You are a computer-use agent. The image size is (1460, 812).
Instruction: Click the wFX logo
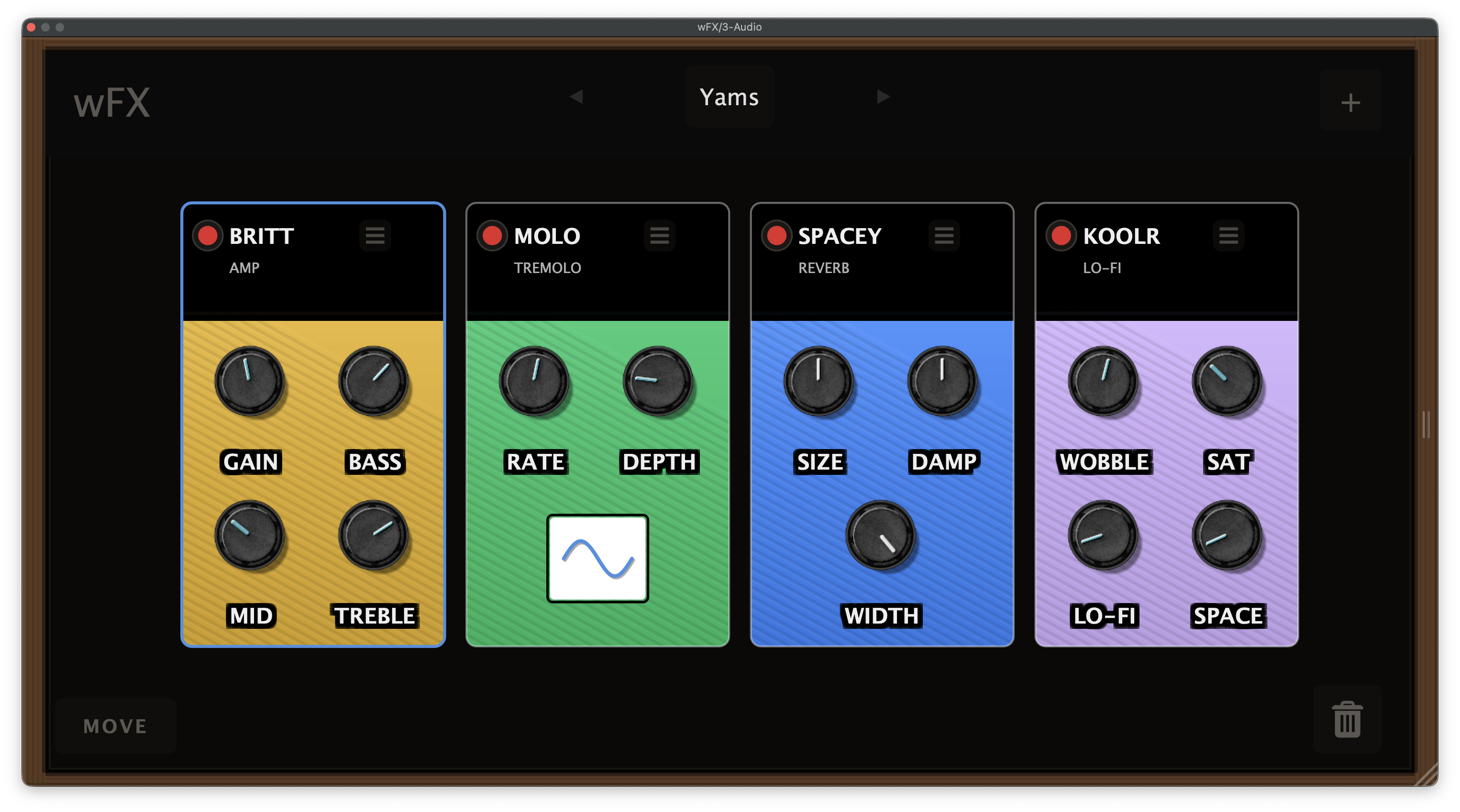pos(111,102)
